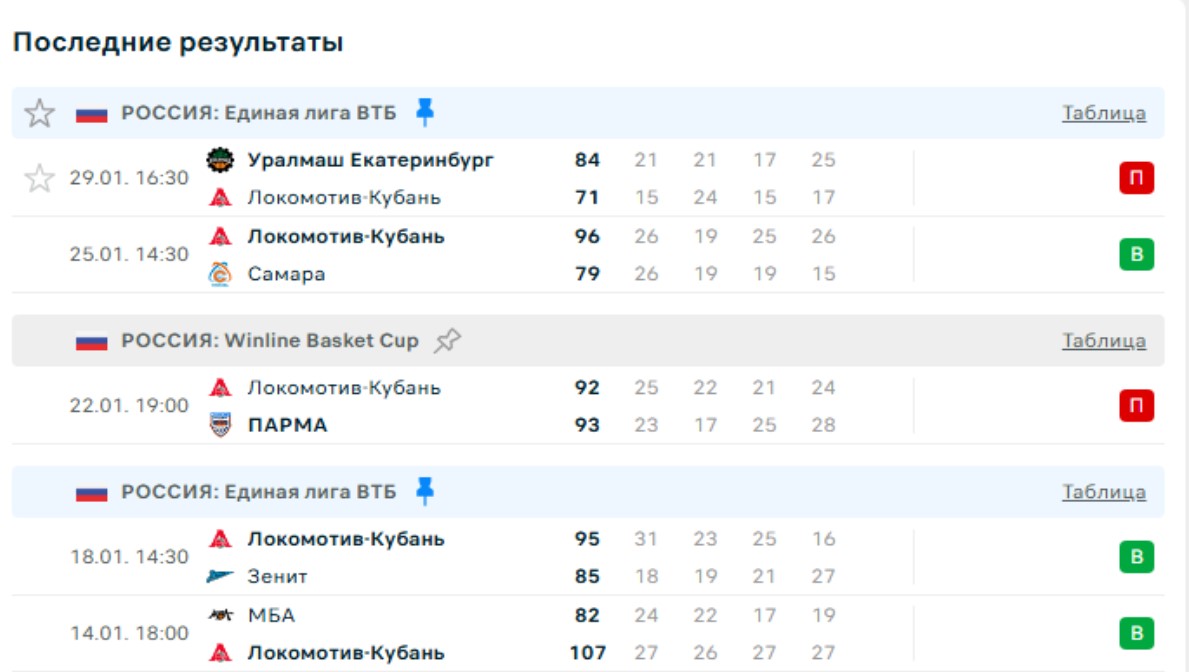Viewport: 1189px width, 672px height.
Task: Click the МБА team logo
Action: tap(220, 615)
